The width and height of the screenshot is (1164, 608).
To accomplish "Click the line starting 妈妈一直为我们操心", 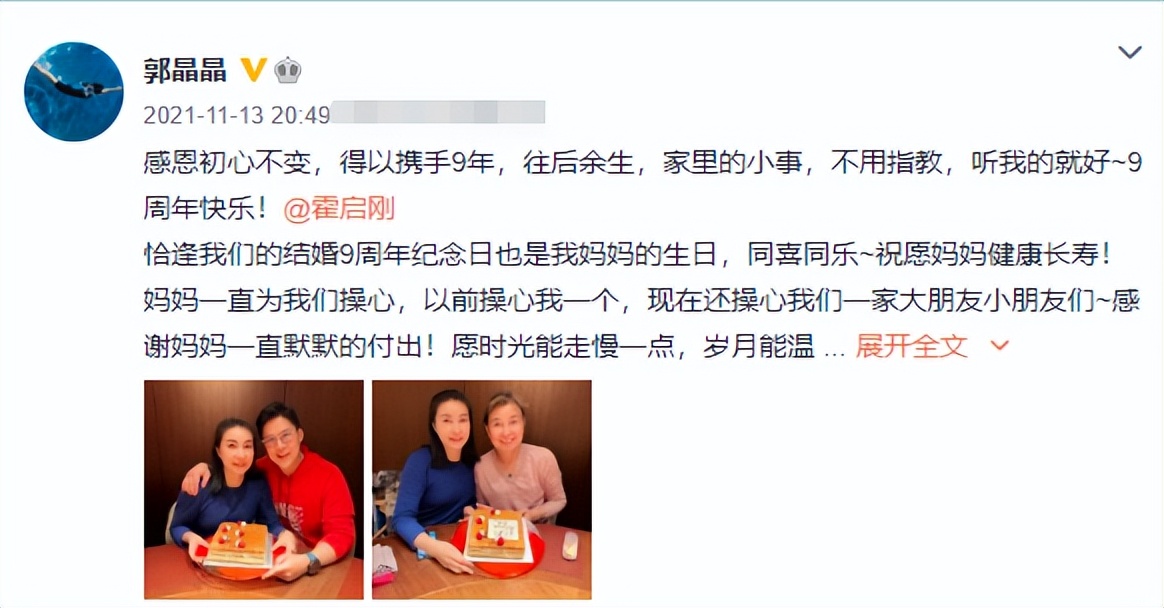I will pos(641,301).
